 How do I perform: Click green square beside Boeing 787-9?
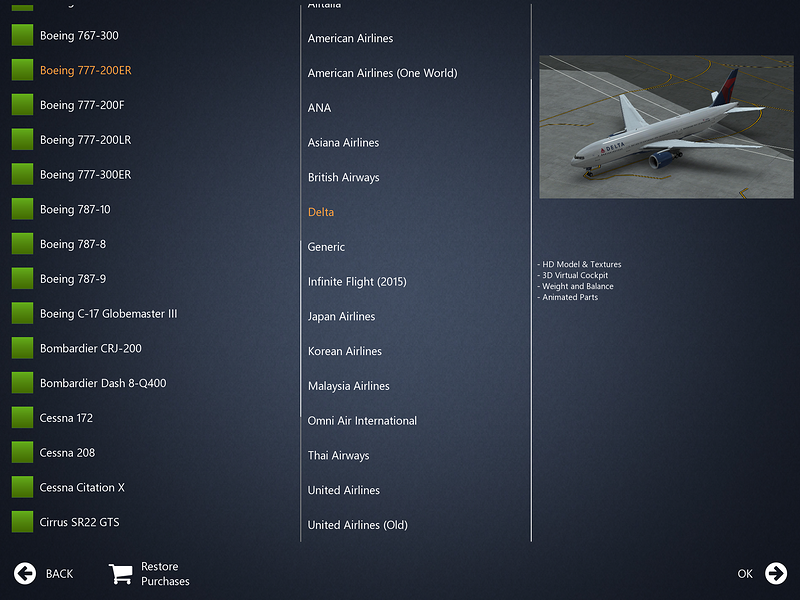tap(22, 279)
